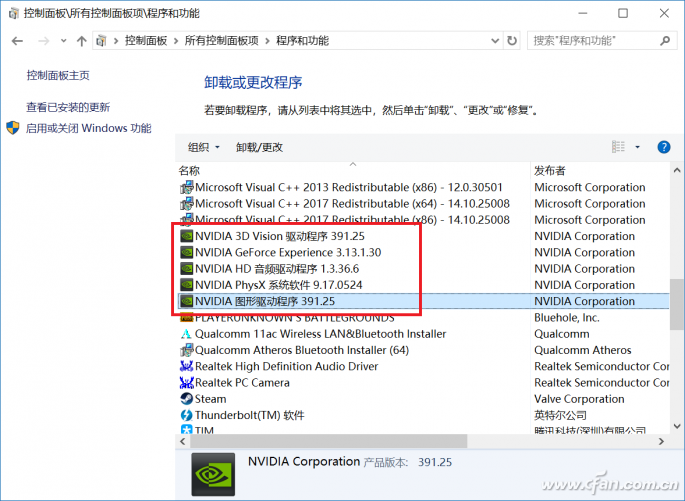Click the NVIDIA GeForce Experience icon
The width and height of the screenshot is (685, 501).
(x=186, y=252)
